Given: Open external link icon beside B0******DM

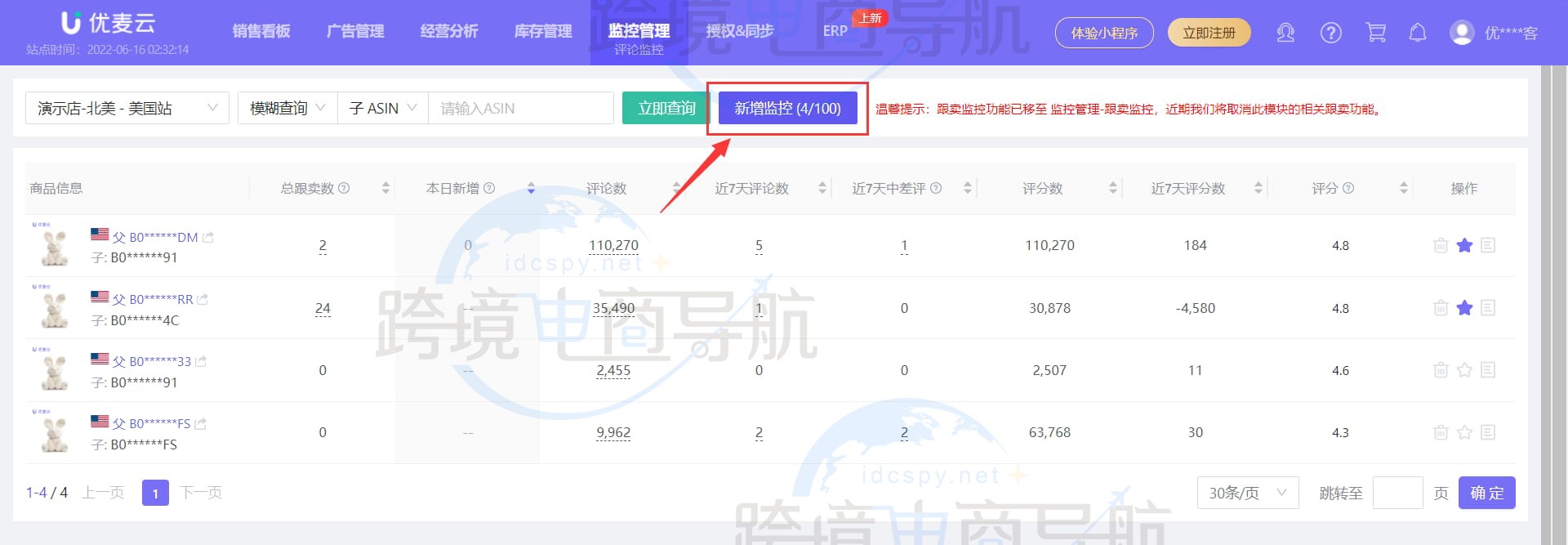Looking at the screenshot, I should tap(208, 237).
